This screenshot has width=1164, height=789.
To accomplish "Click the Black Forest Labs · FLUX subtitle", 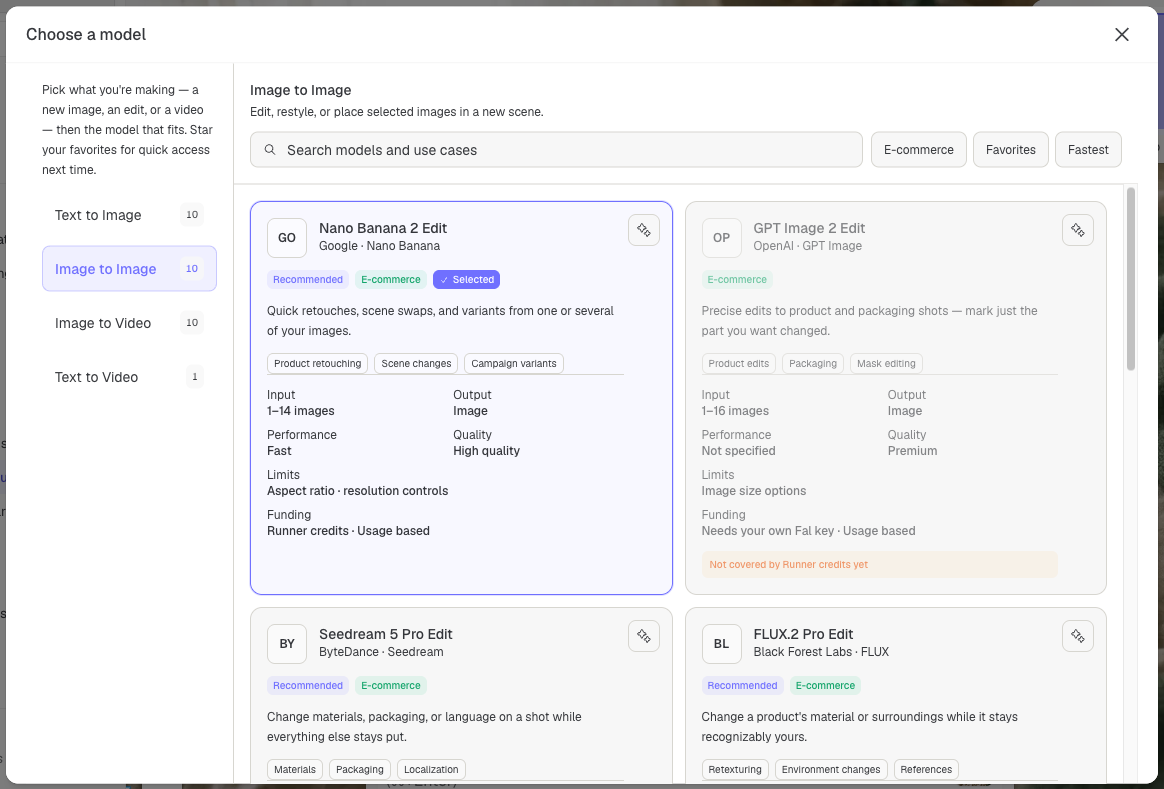I will (821, 652).
